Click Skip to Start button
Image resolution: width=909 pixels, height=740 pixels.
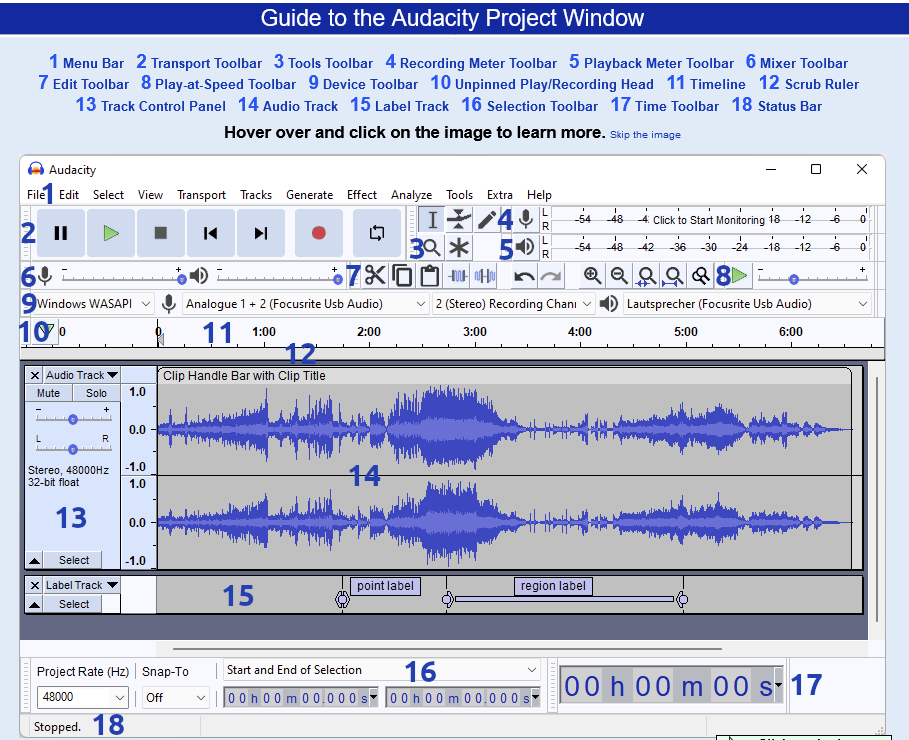click(211, 233)
